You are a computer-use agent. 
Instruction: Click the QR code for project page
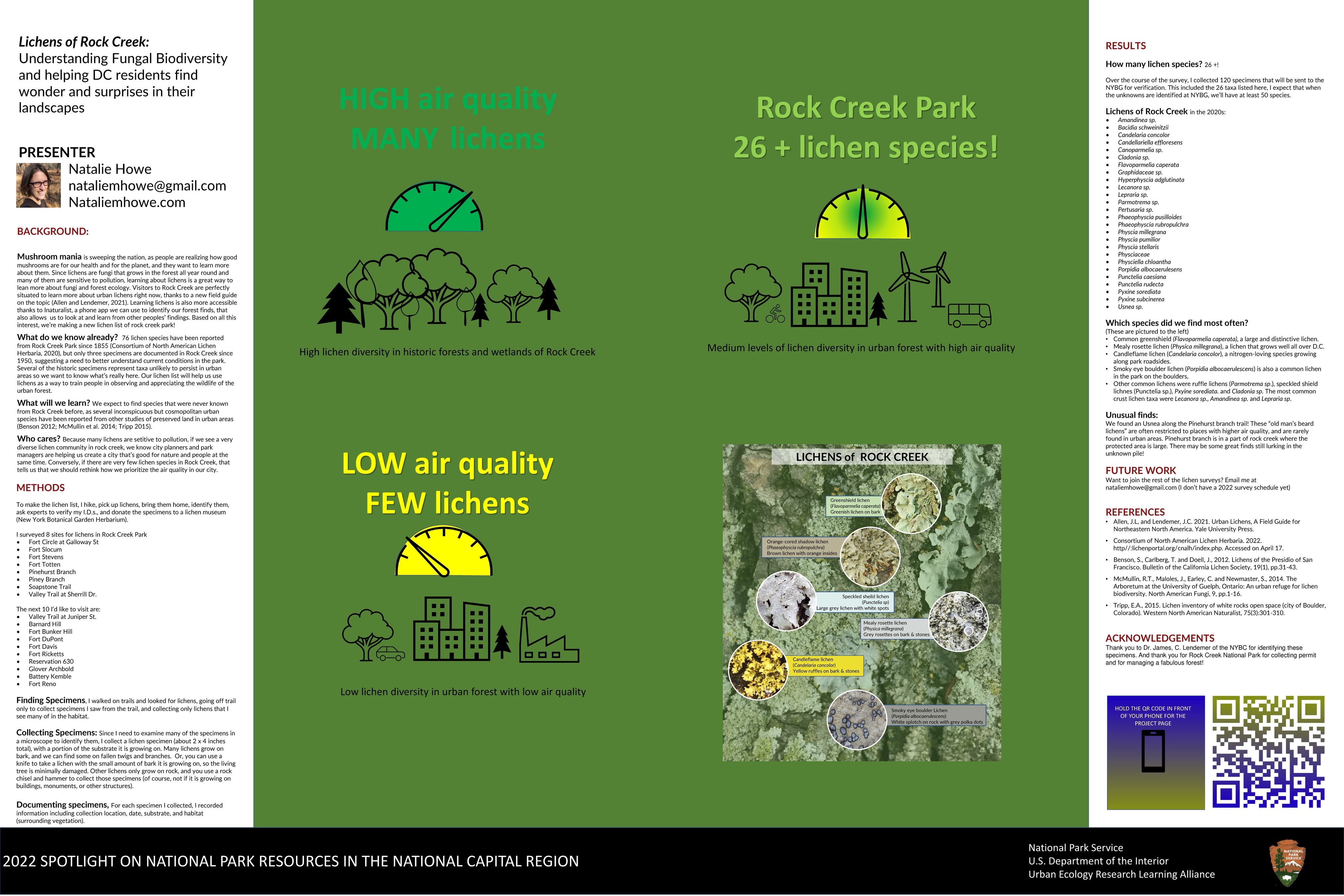point(1268,752)
